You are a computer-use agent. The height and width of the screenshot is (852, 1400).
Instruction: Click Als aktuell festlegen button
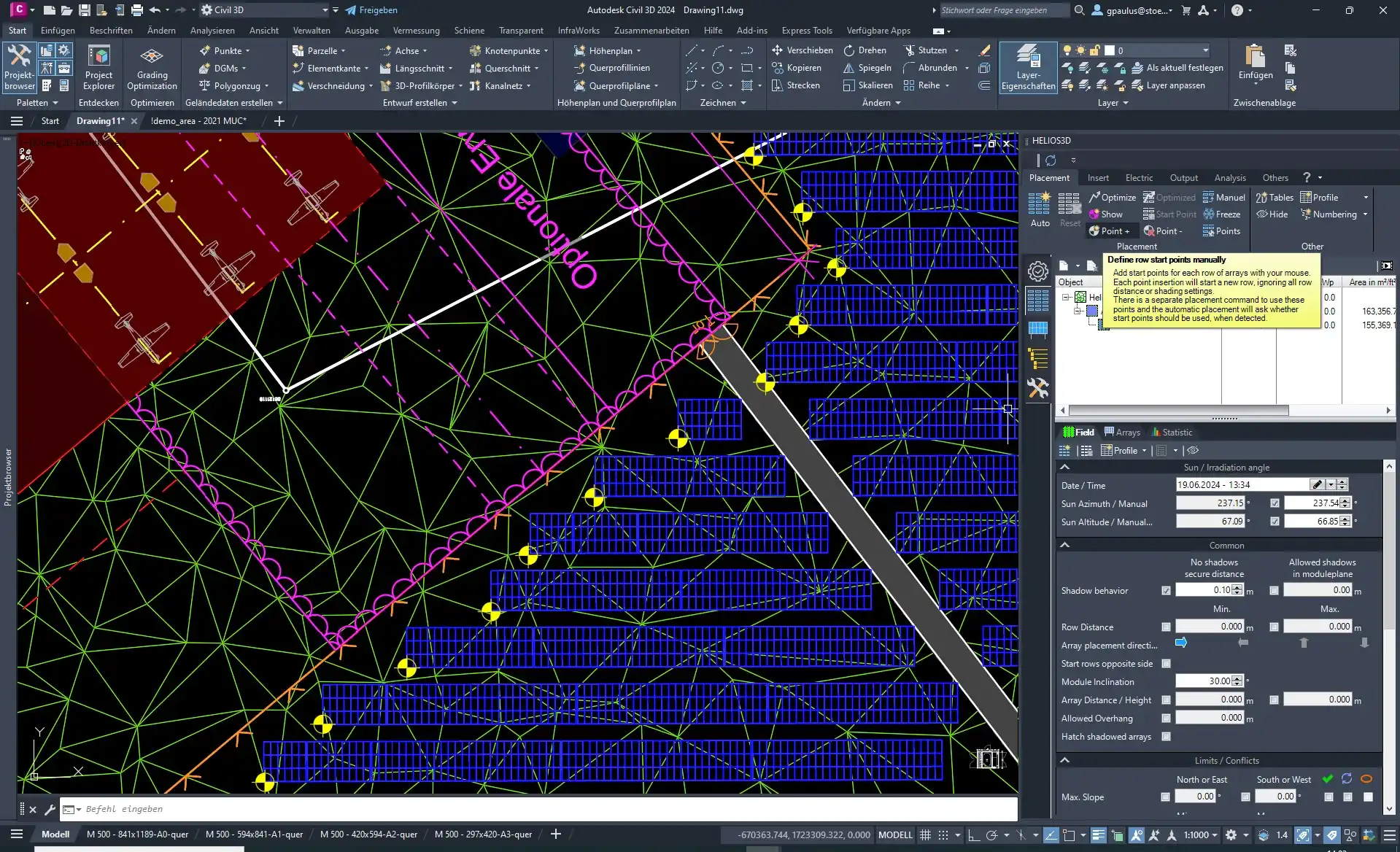click(x=1177, y=68)
